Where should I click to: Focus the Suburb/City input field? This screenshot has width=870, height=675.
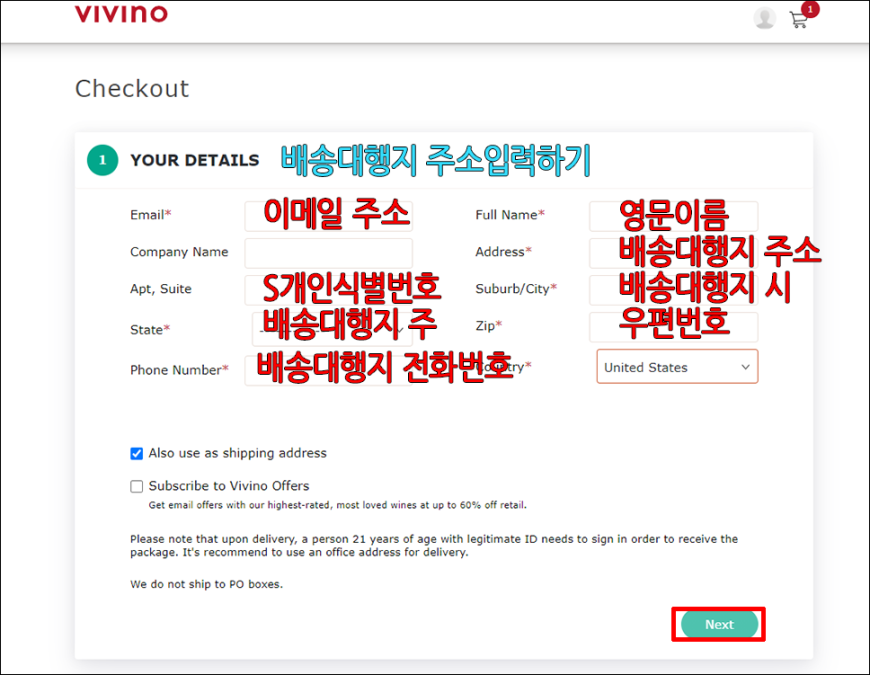(674, 290)
